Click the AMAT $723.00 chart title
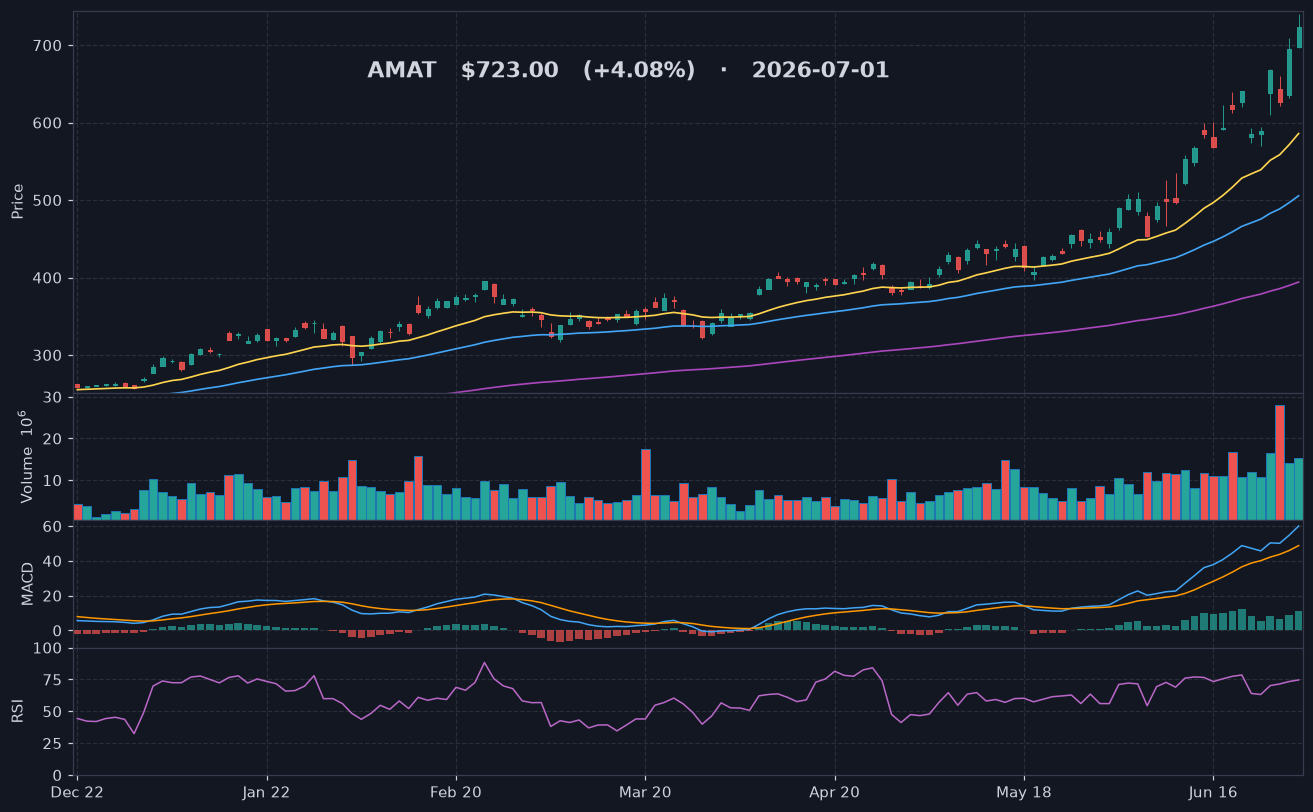The width and height of the screenshot is (1313, 812). 628,71
